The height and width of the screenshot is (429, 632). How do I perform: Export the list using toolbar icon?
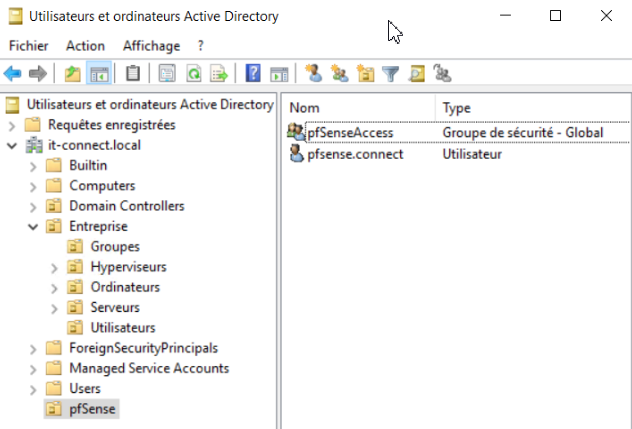point(219,74)
